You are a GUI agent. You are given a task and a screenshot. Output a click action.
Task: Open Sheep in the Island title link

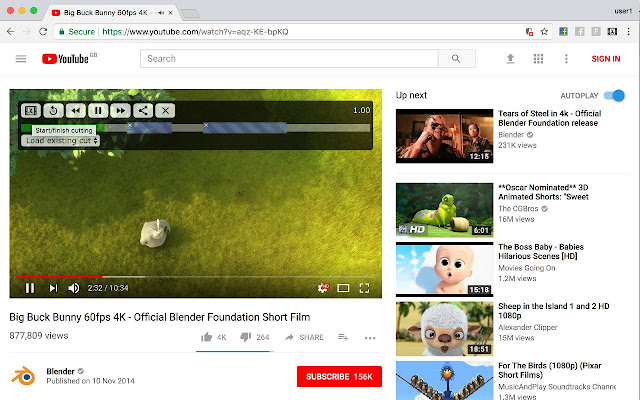[553, 311]
